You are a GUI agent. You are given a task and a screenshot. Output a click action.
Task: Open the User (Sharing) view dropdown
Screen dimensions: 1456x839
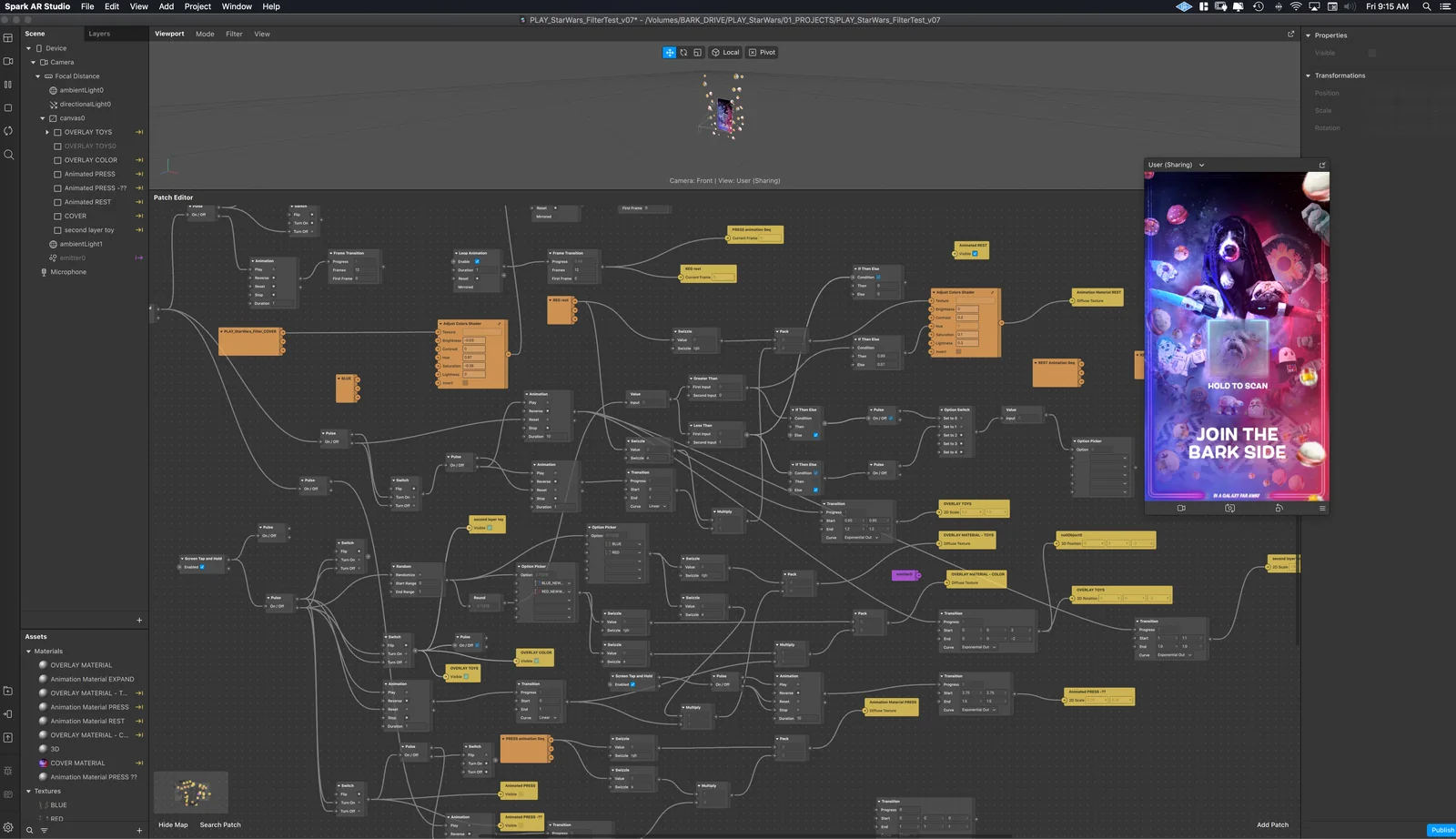tap(1177, 165)
